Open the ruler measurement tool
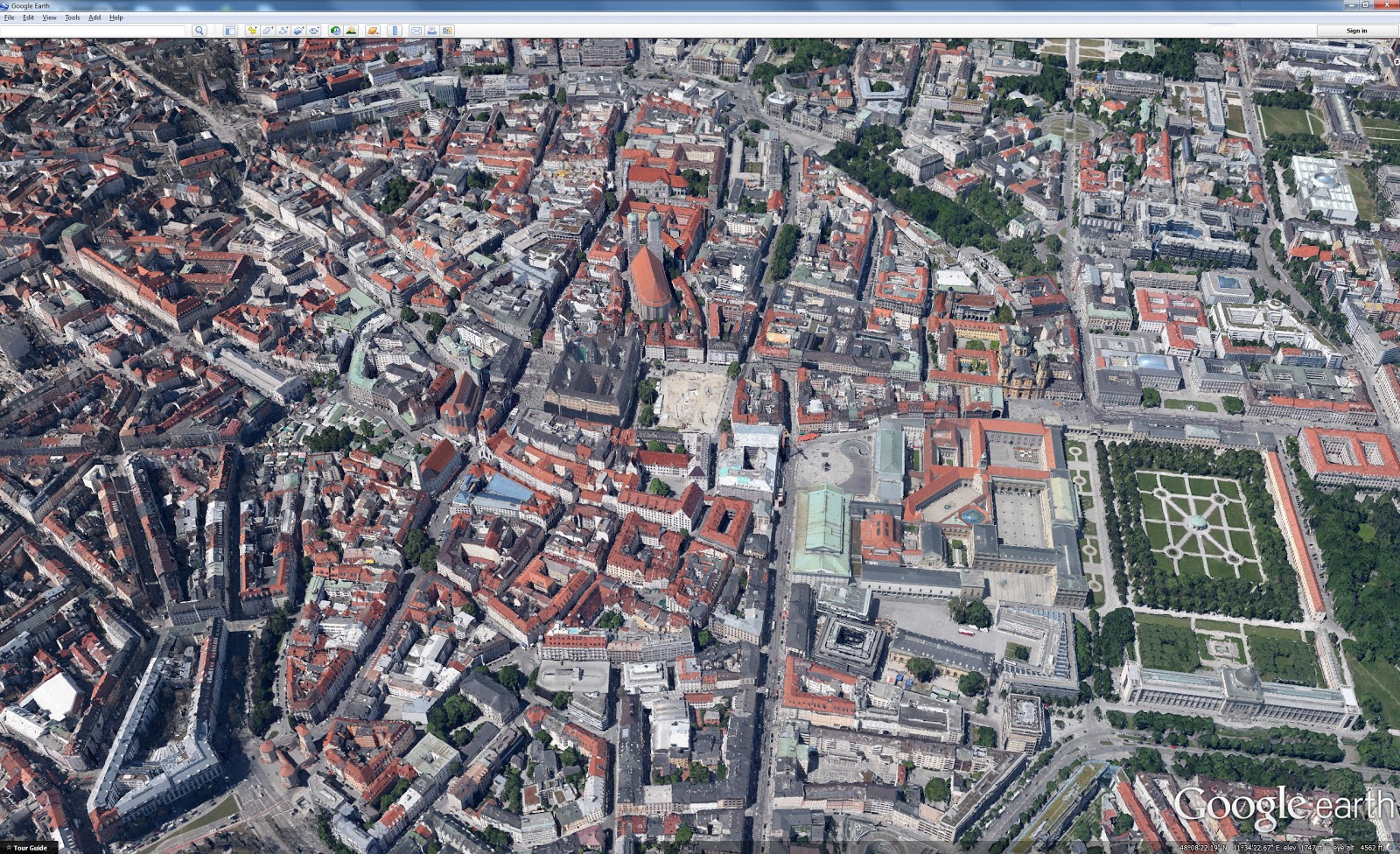Image resolution: width=1400 pixels, height=854 pixels. pos(393,30)
